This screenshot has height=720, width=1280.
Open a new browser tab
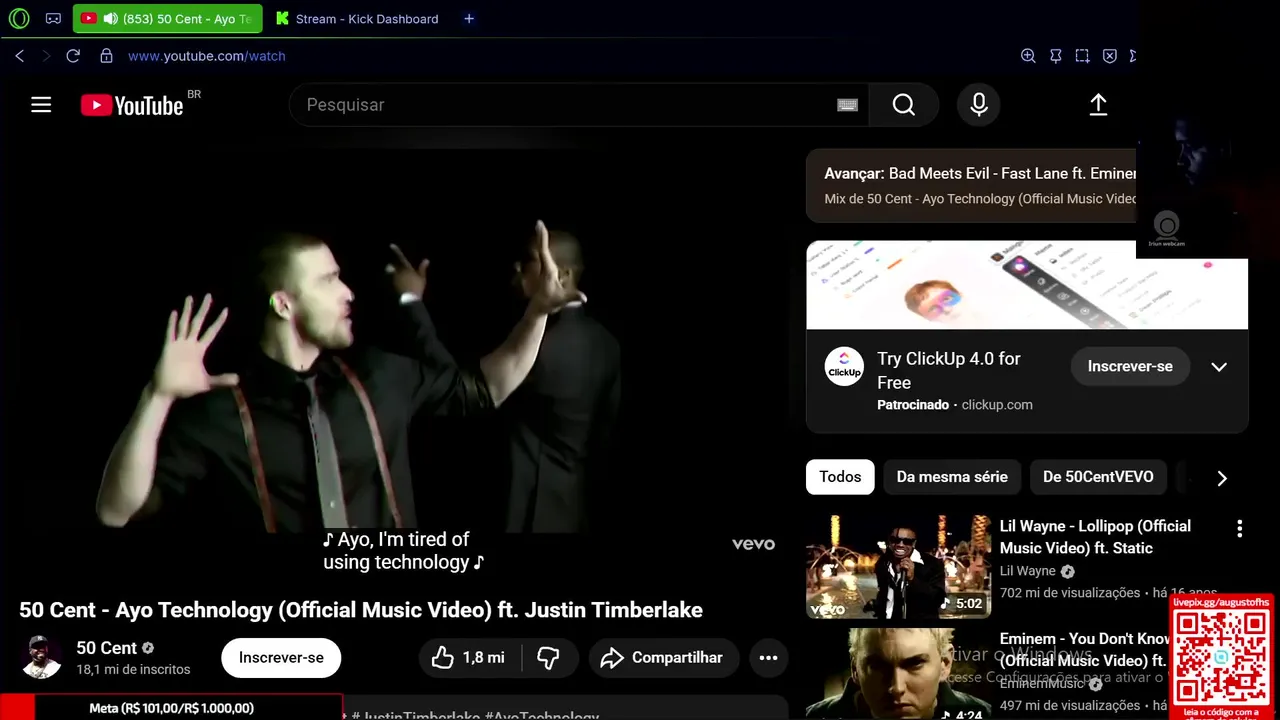tap(469, 18)
